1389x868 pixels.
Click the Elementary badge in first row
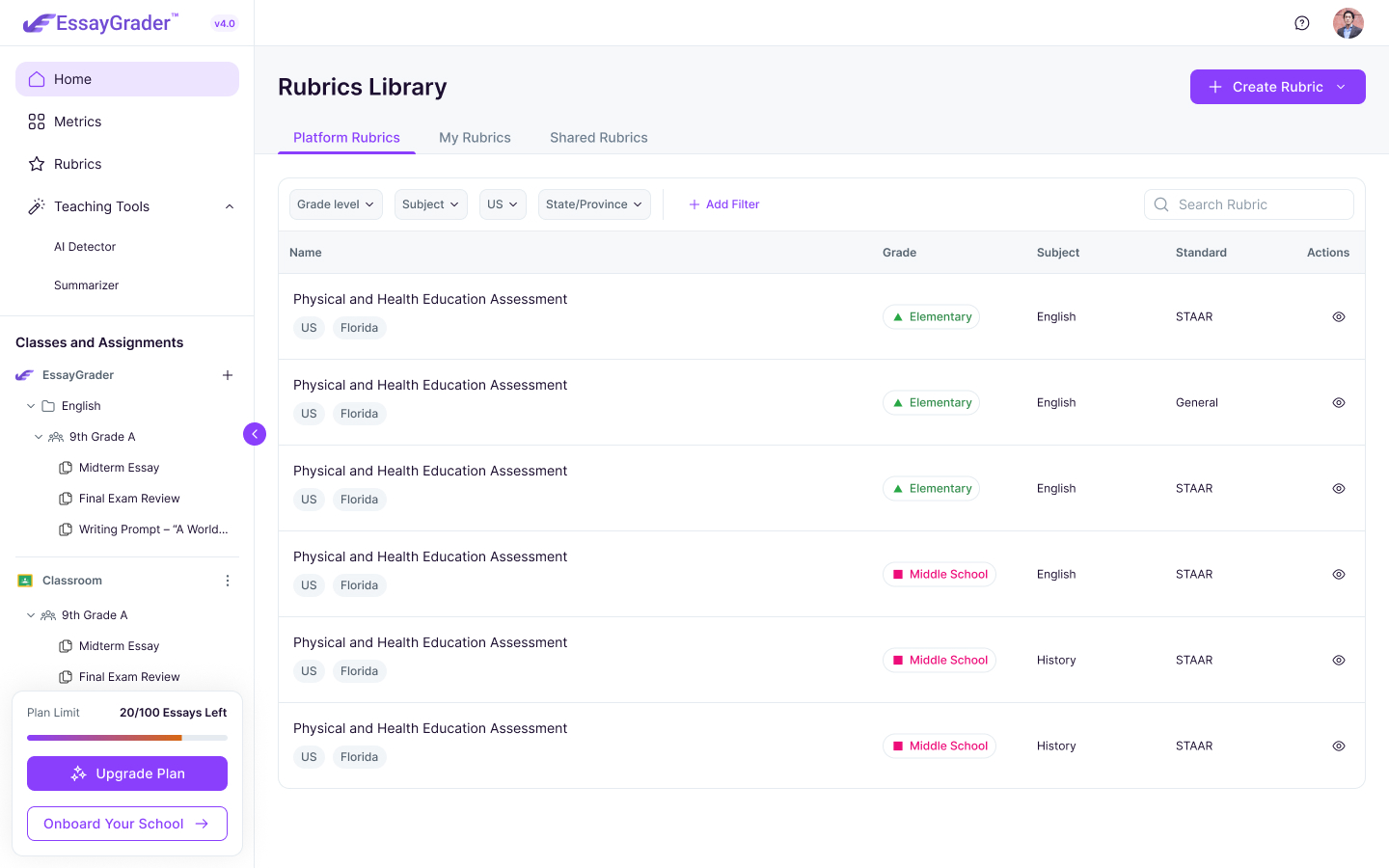pyautogui.click(x=931, y=316)
